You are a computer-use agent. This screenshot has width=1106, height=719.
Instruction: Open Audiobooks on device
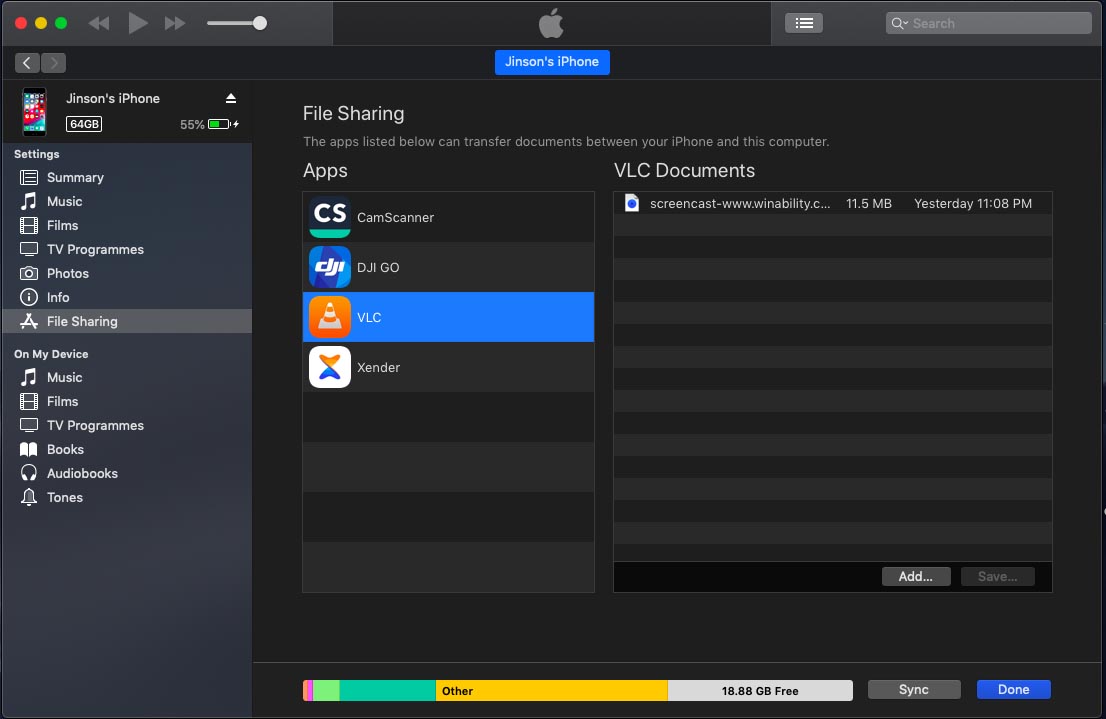(127, 473)
